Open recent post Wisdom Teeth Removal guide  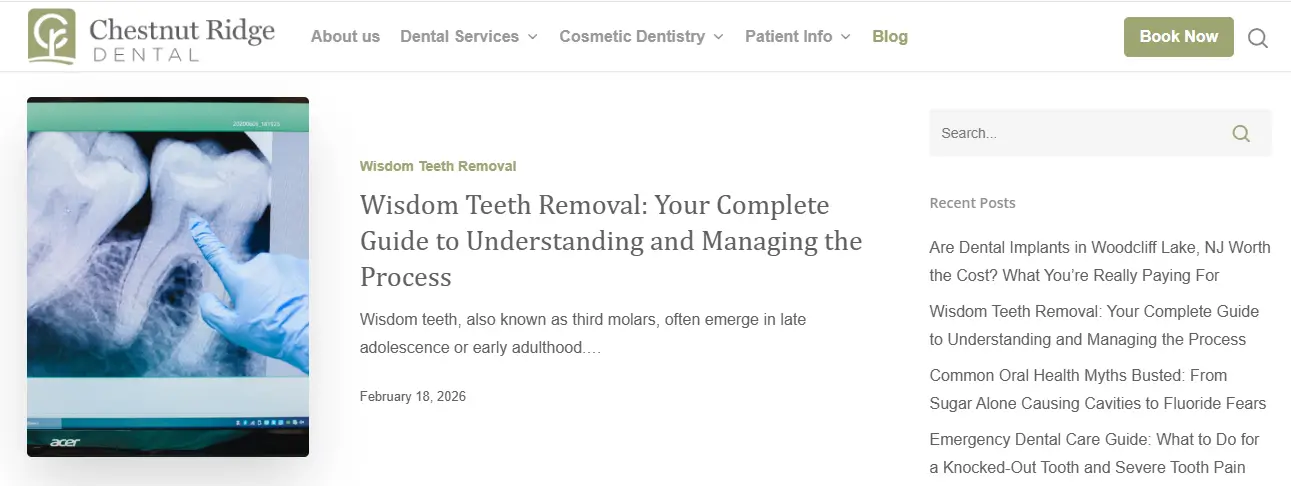click(x=1094, y=325)
